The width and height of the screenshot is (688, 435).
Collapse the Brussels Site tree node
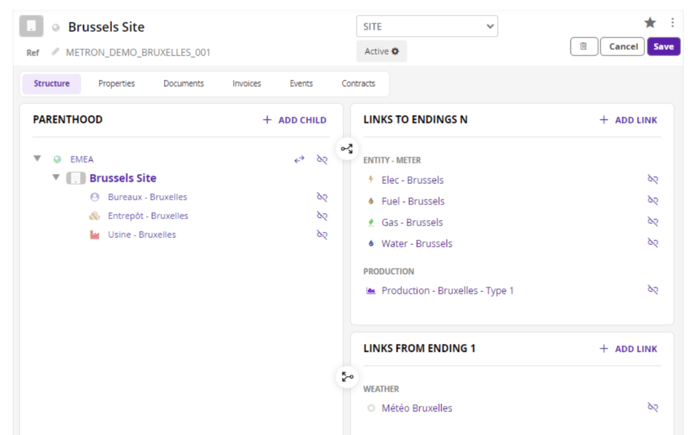pos(57,178)
